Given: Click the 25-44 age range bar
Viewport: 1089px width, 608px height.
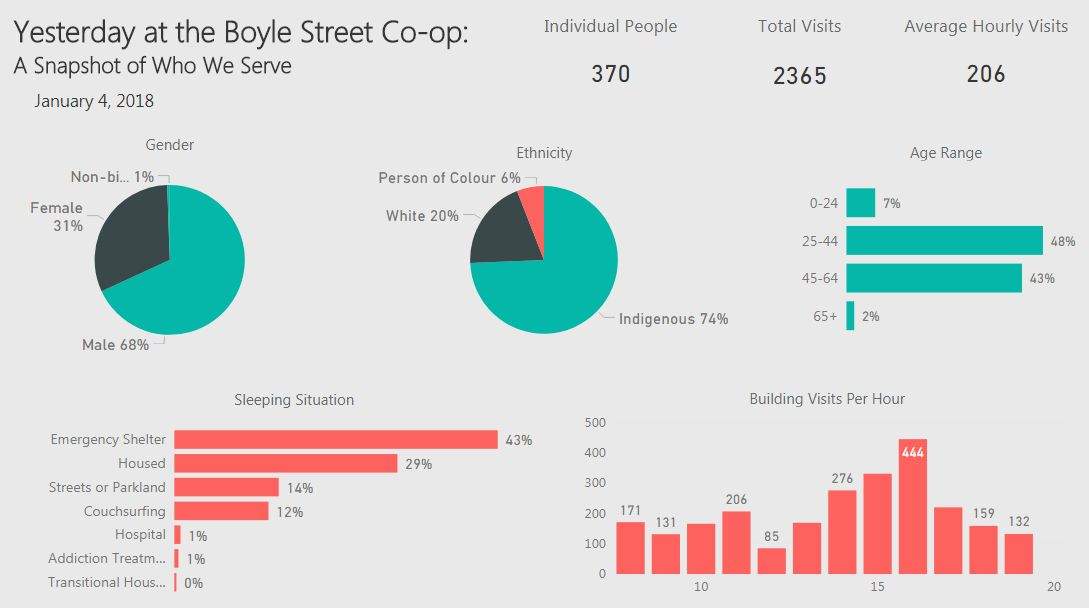Looking at the screenshot, I should [945, 240].
